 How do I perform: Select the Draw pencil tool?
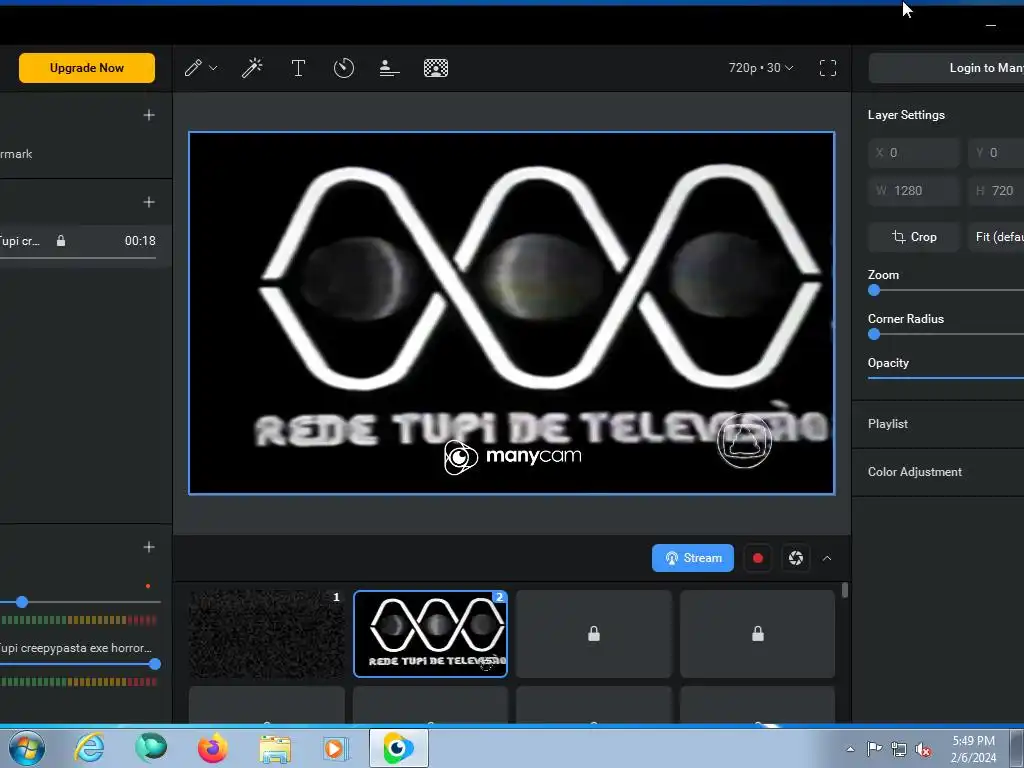(x=193, y=68)
